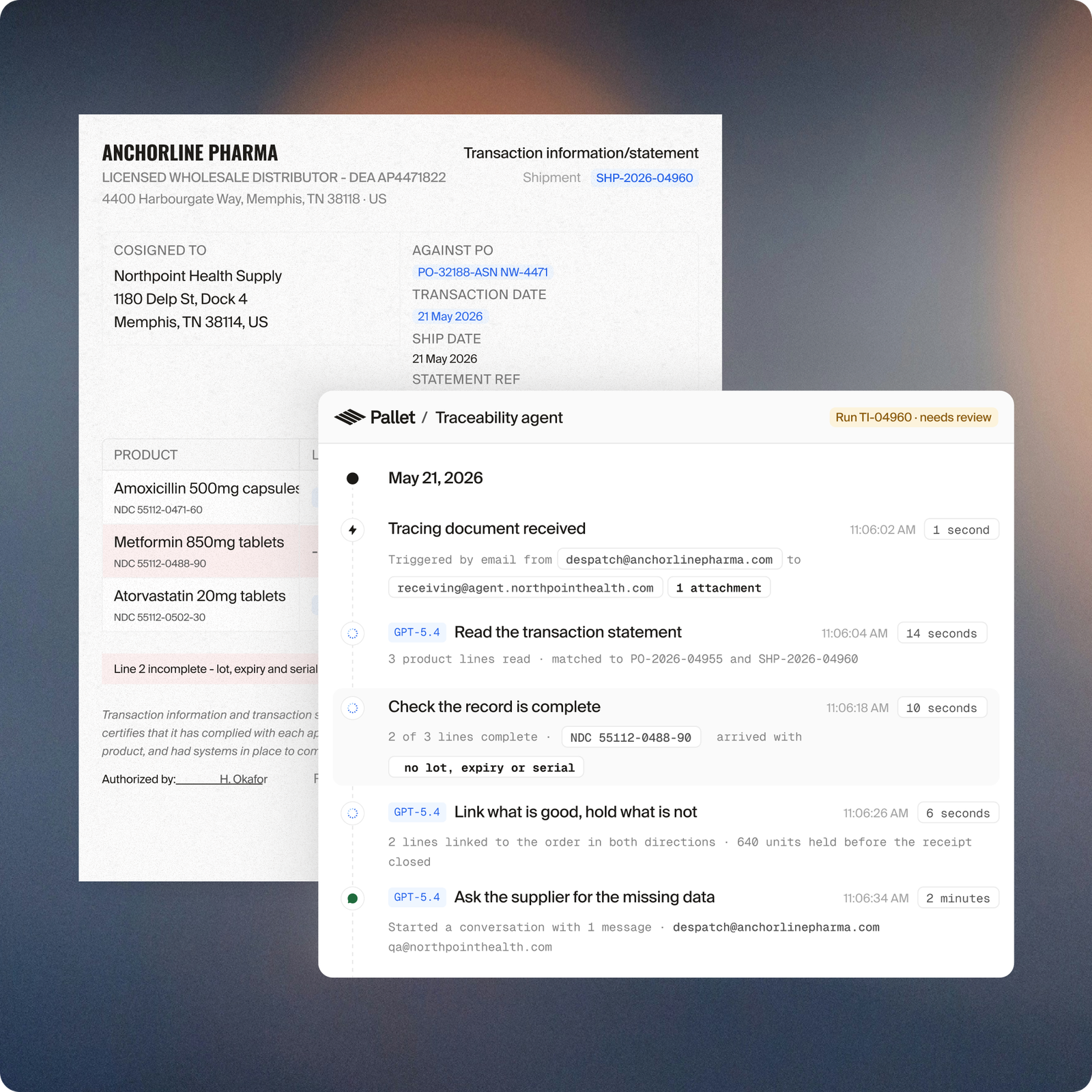The width and height of the screenshot is (1092, 1092).
Task: Click the spinner icon beside Check the record is complete
Action: [352, 708]
